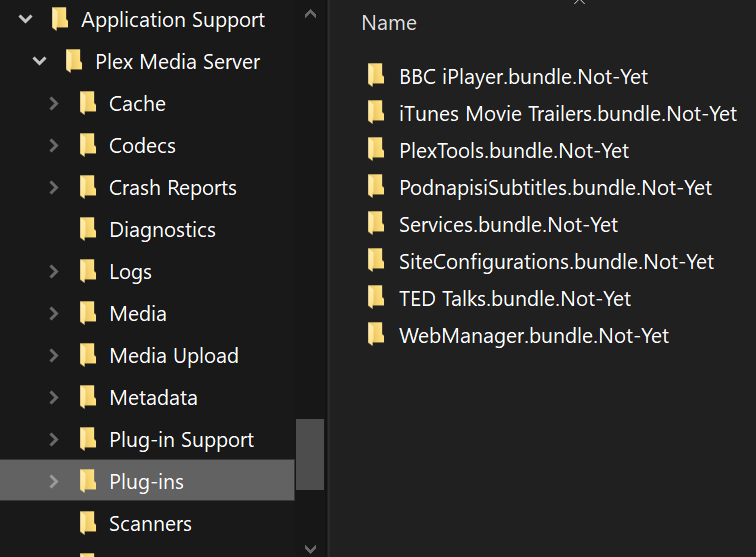This screenshot has width=756, height=557.
Task: Click the TED Talks bundle folder icon
Action: [x=376, y=298]
